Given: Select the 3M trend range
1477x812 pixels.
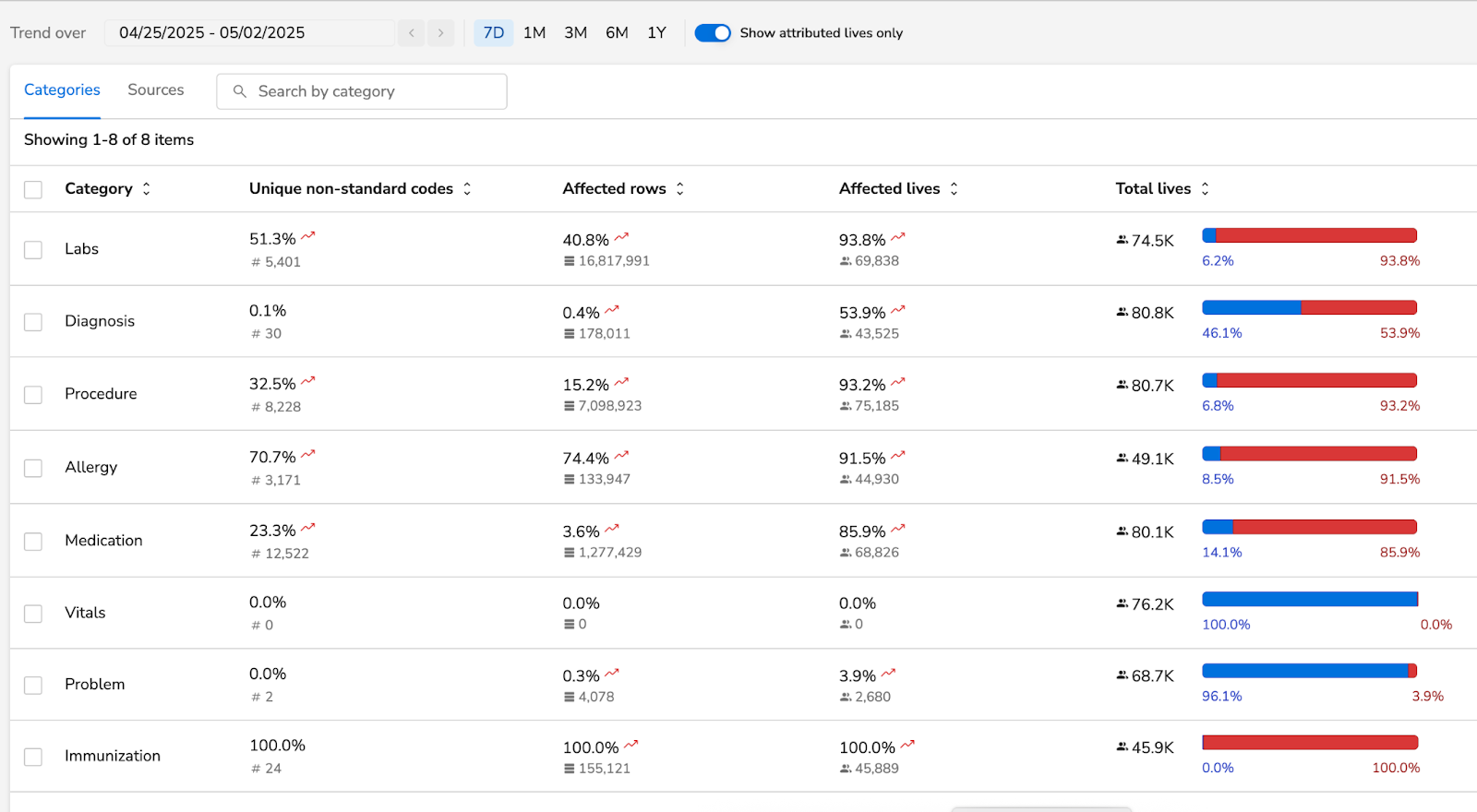Looking at the screenshot, I should [576, 33].
